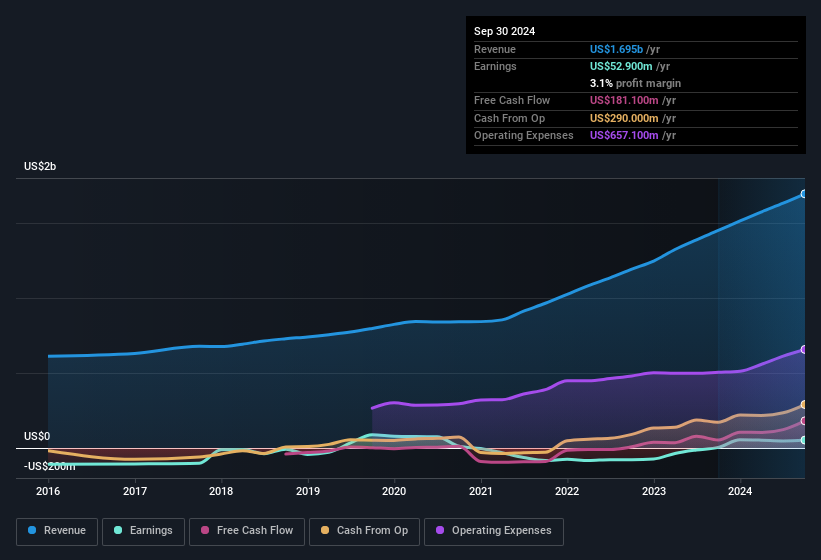
Task: Toggle the Cash From Op legend button
Action: click(364, 531)
